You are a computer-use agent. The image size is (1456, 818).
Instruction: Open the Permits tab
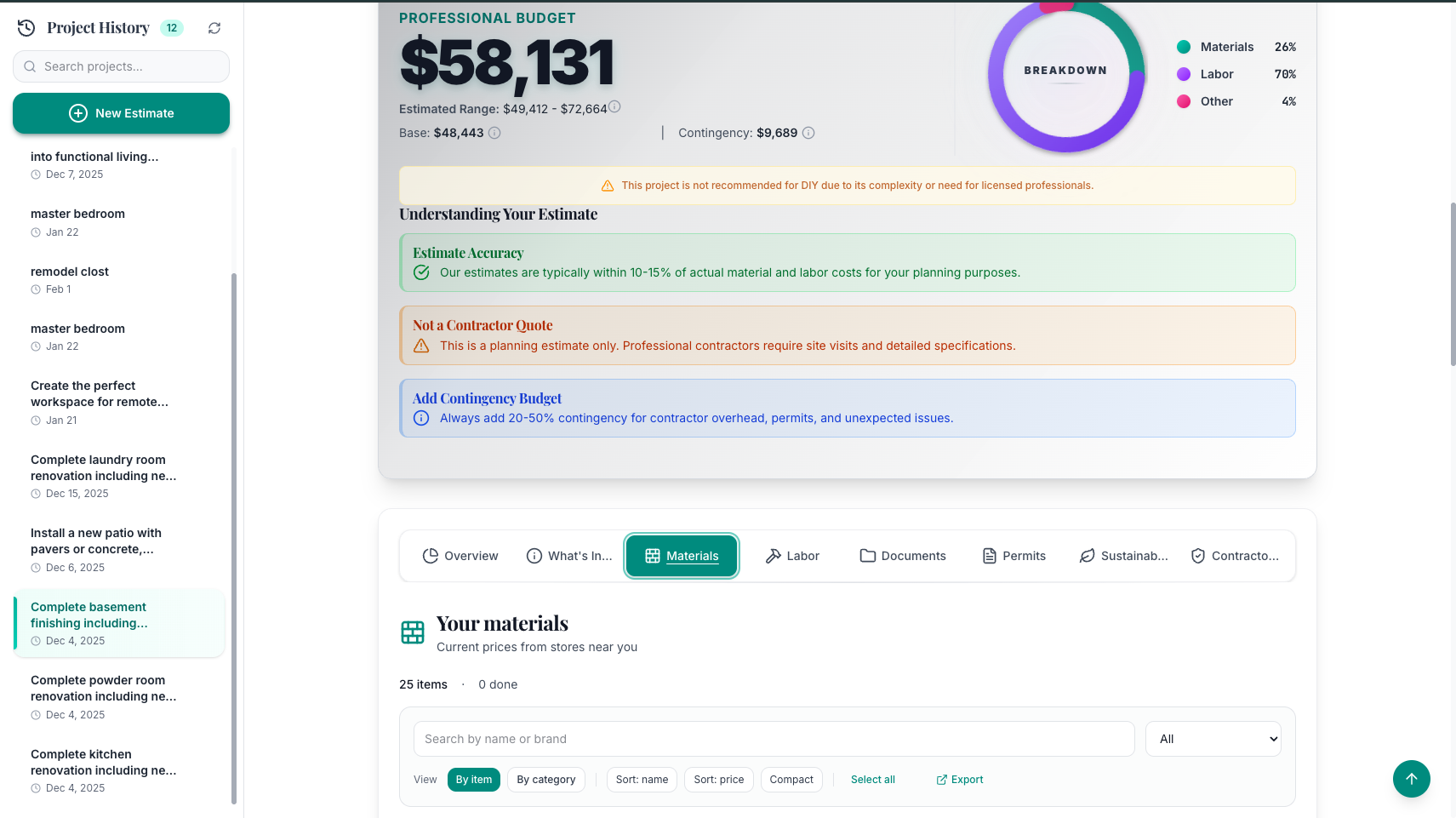tap(1013, 556)
